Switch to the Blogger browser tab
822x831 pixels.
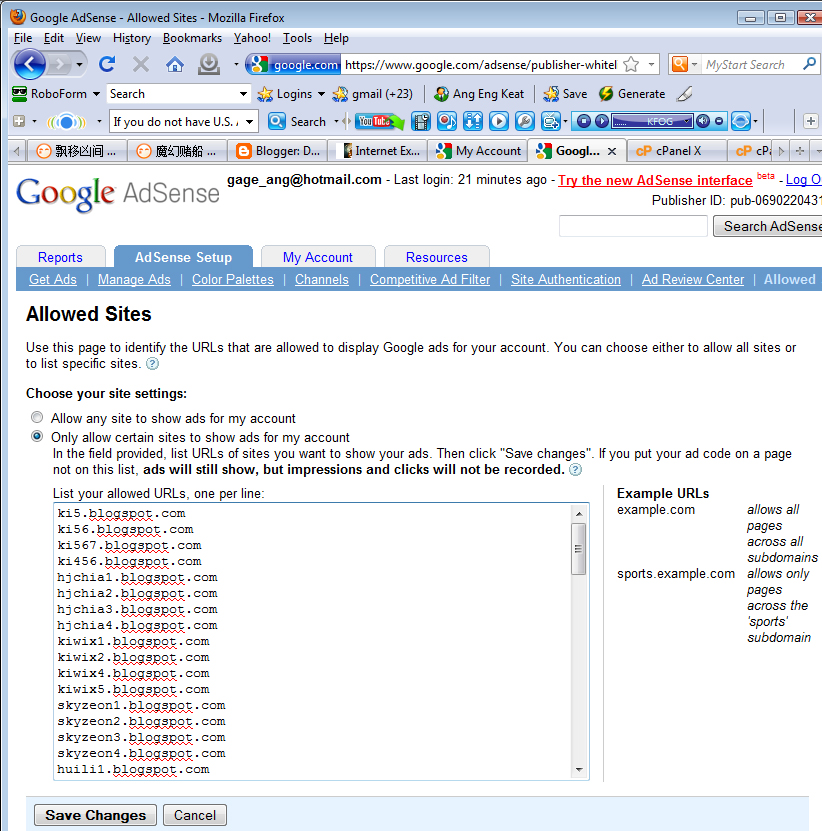coord(278,151)
